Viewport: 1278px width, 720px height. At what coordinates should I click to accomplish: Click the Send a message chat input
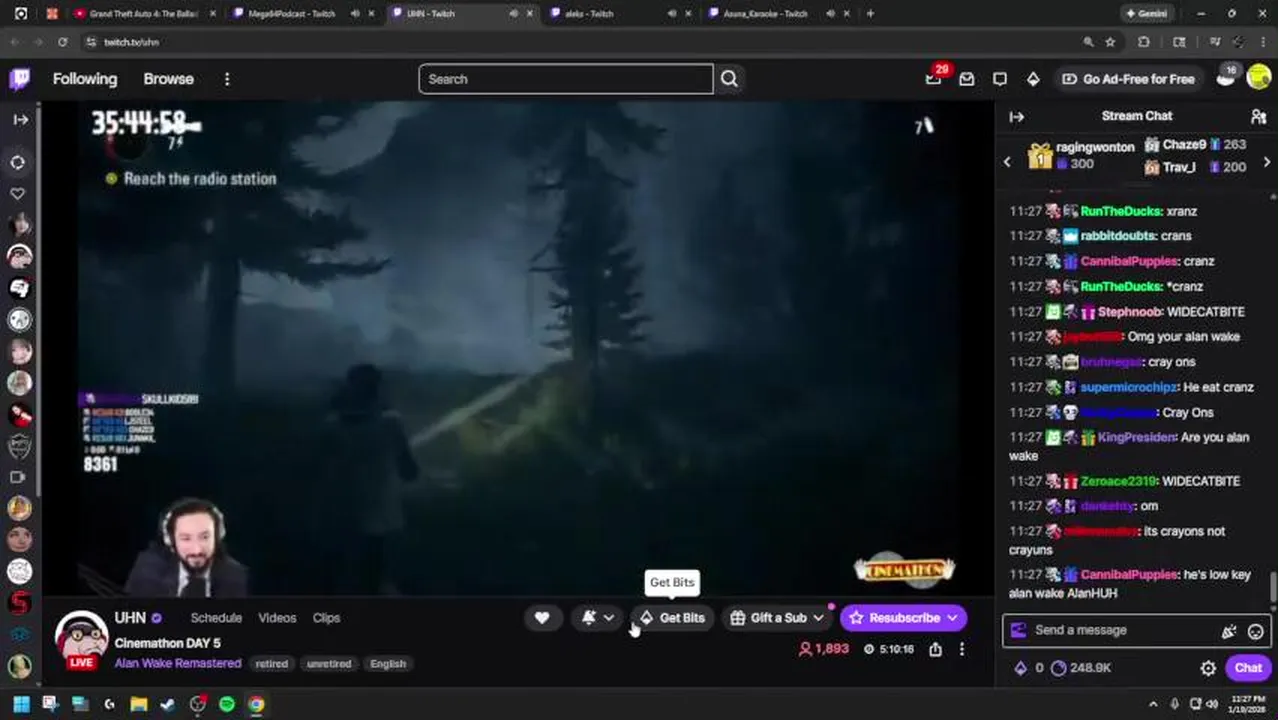point(1118,630)
